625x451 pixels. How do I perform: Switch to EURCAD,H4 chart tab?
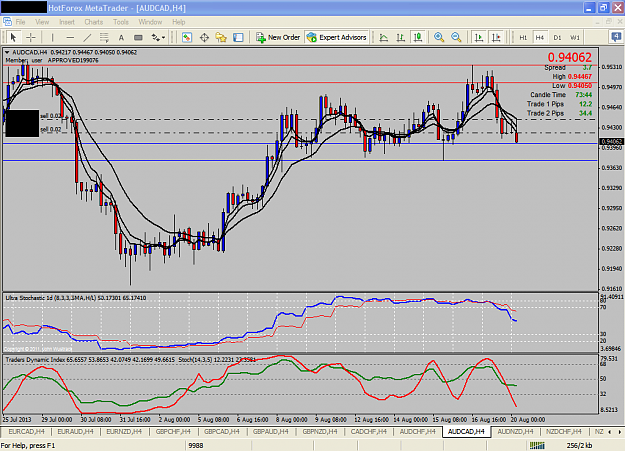[26, 431]
